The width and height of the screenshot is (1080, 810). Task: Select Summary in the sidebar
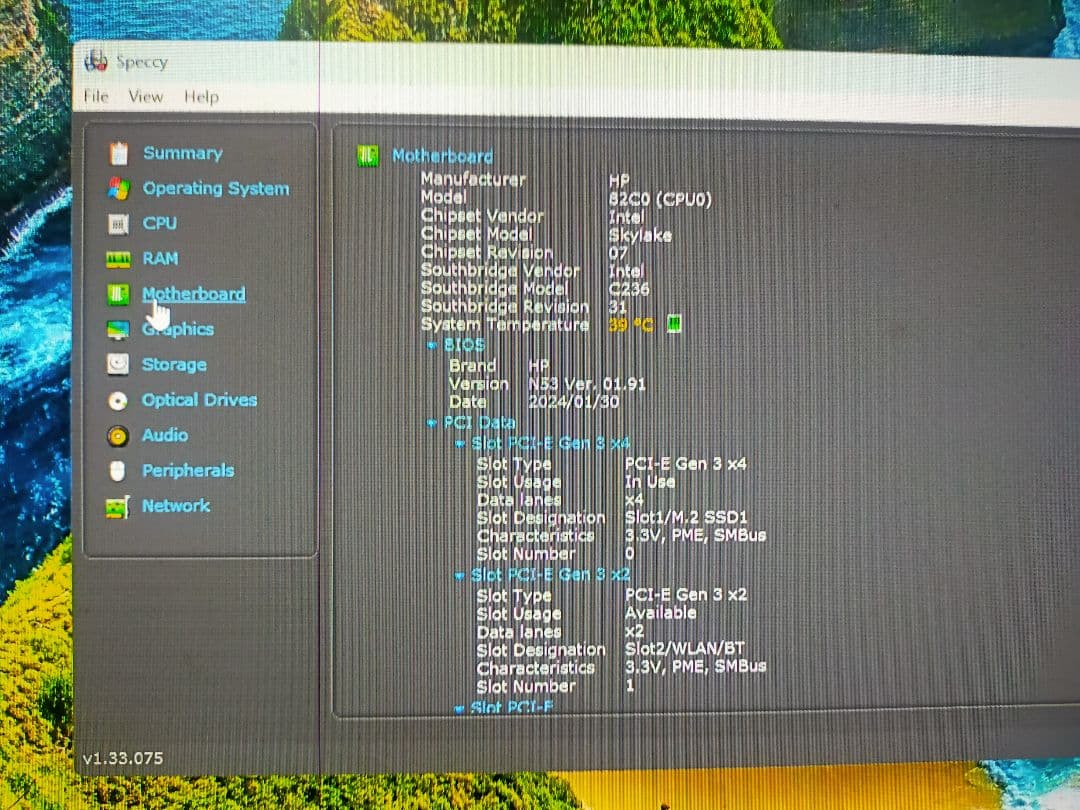181,153
